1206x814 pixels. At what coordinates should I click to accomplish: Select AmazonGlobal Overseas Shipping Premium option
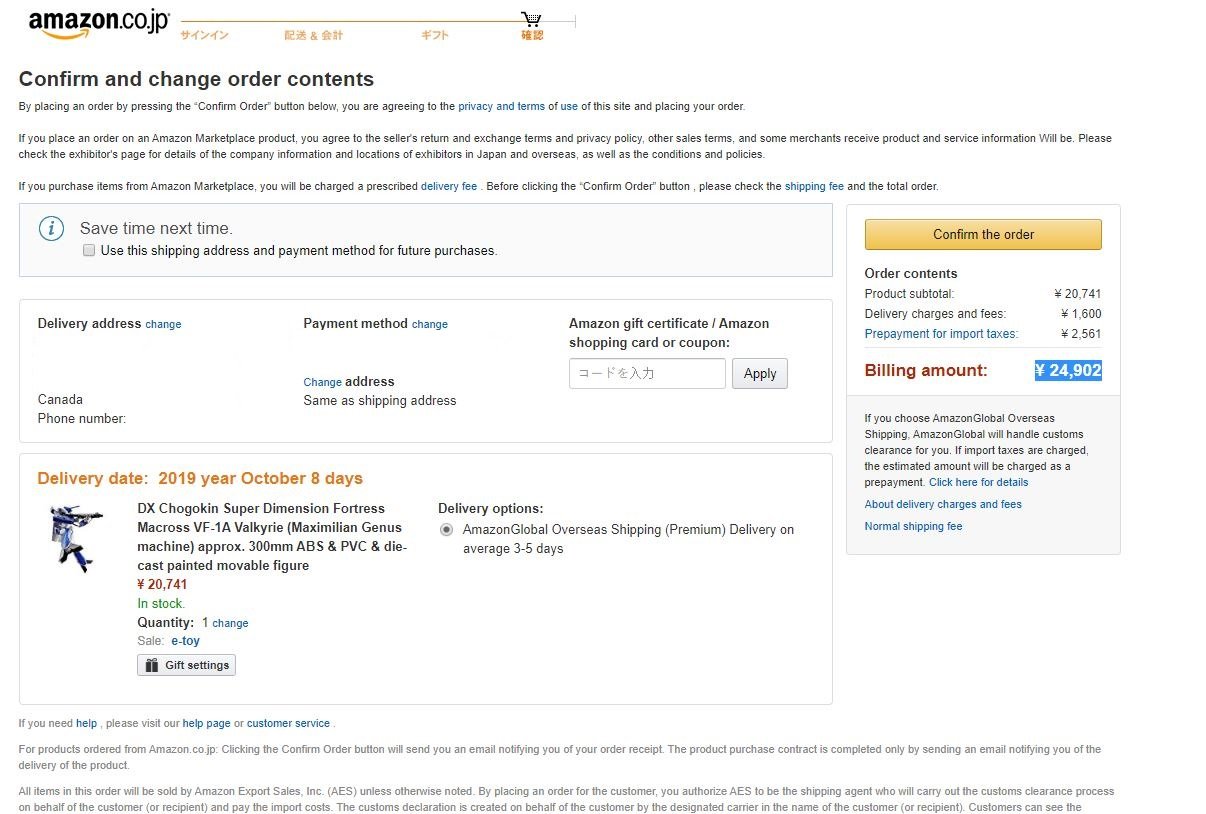[x=446, y=529]
